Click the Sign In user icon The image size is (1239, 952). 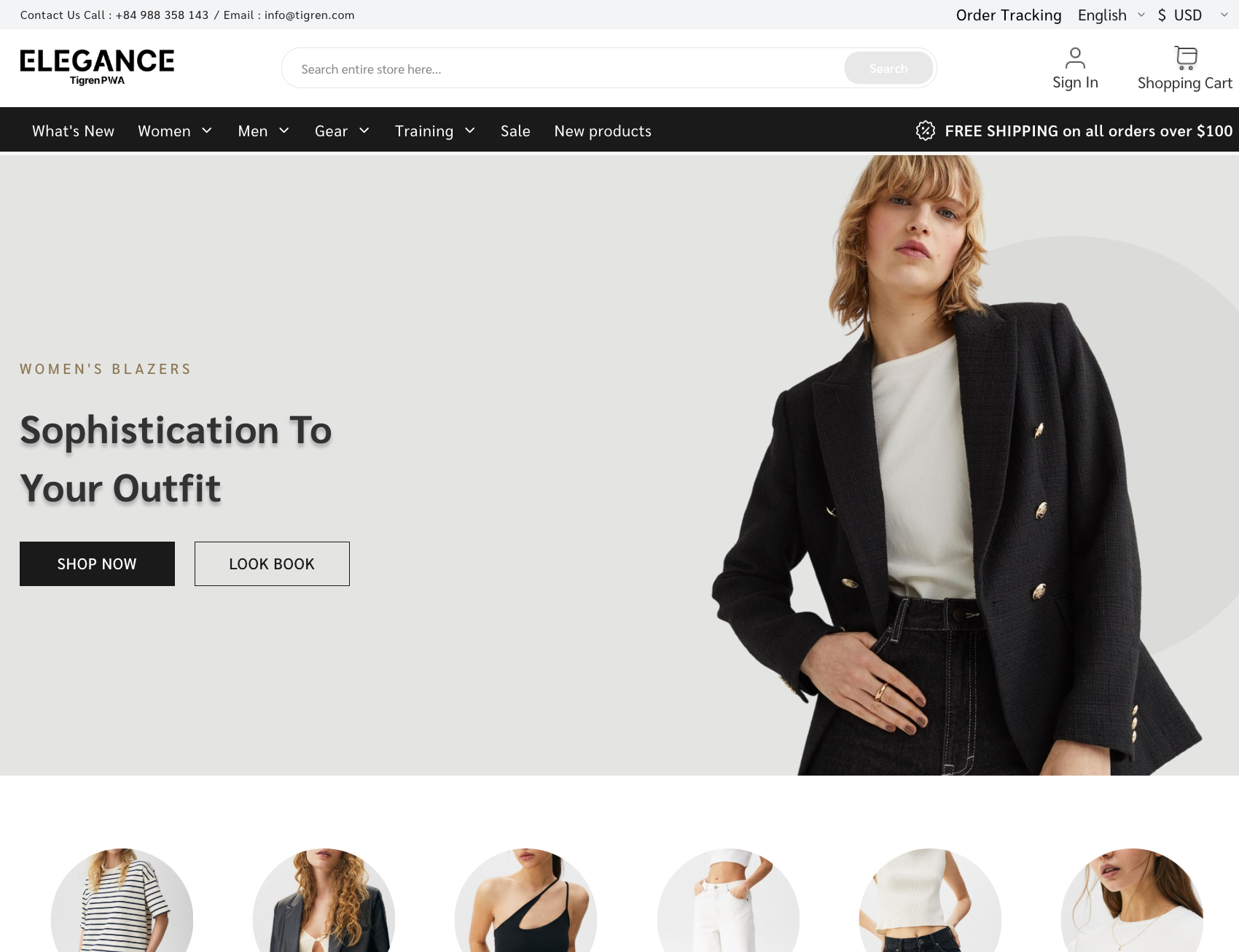tap(1075, 58)
